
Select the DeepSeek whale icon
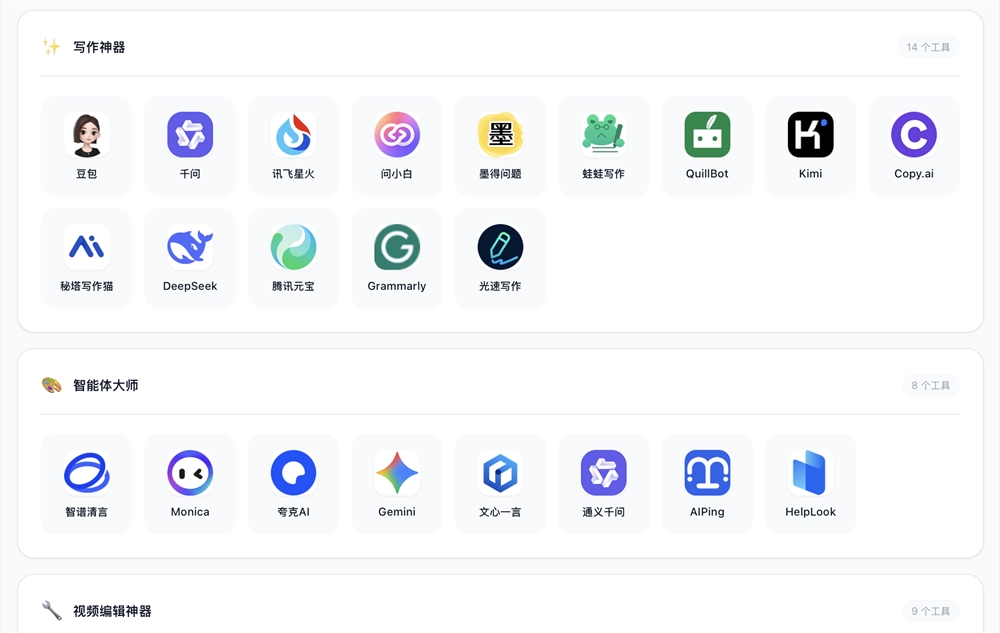pos(190,247)
